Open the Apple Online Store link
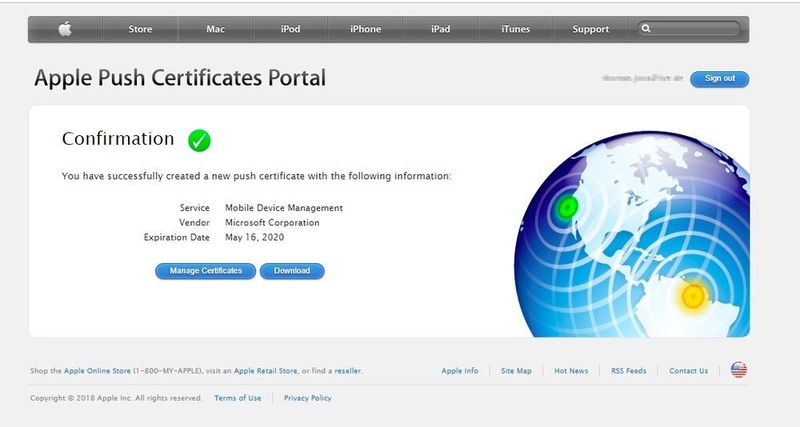The image size is (800, 427). pyautogui.click(x=97, y=371)
